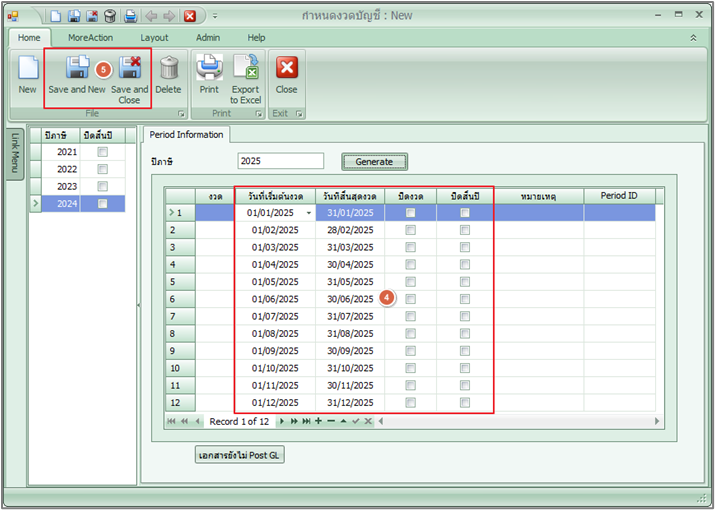Tick the year-end close checkbox for 2021
This screenshot has width=715, height=510.
click(x=102, y=152)
